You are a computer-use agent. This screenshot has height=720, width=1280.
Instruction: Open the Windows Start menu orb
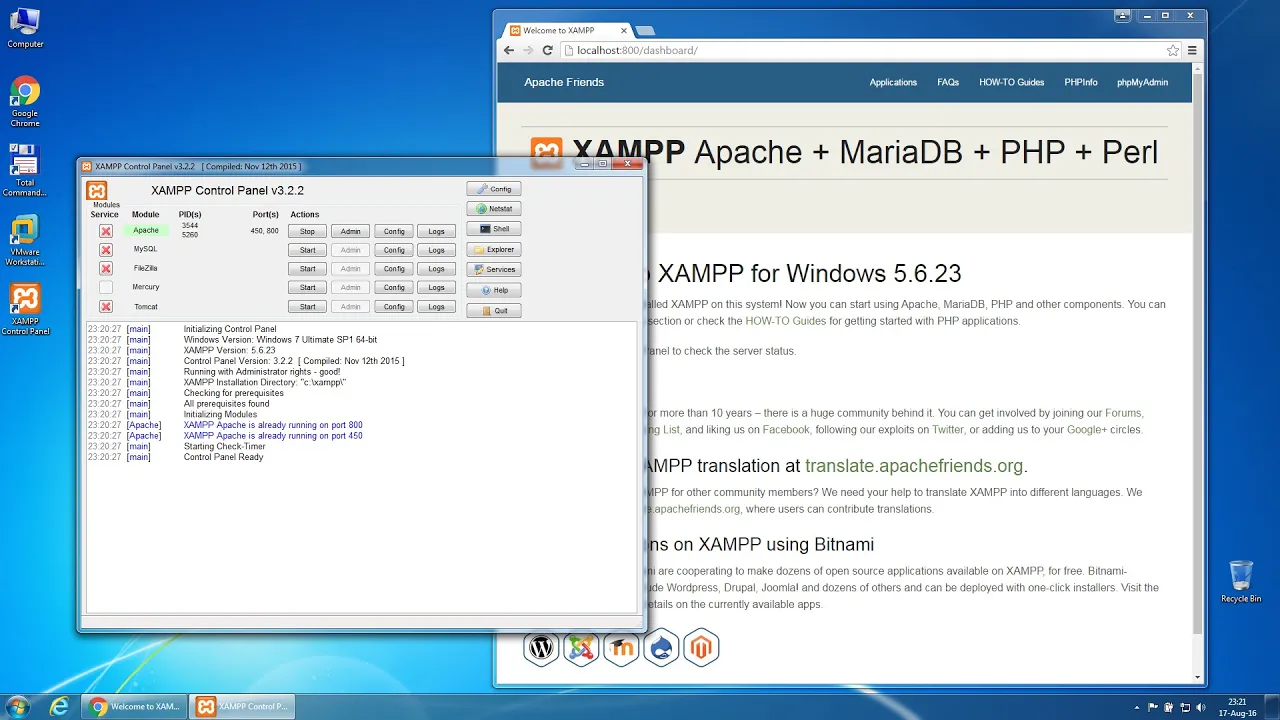click(19, 706)
